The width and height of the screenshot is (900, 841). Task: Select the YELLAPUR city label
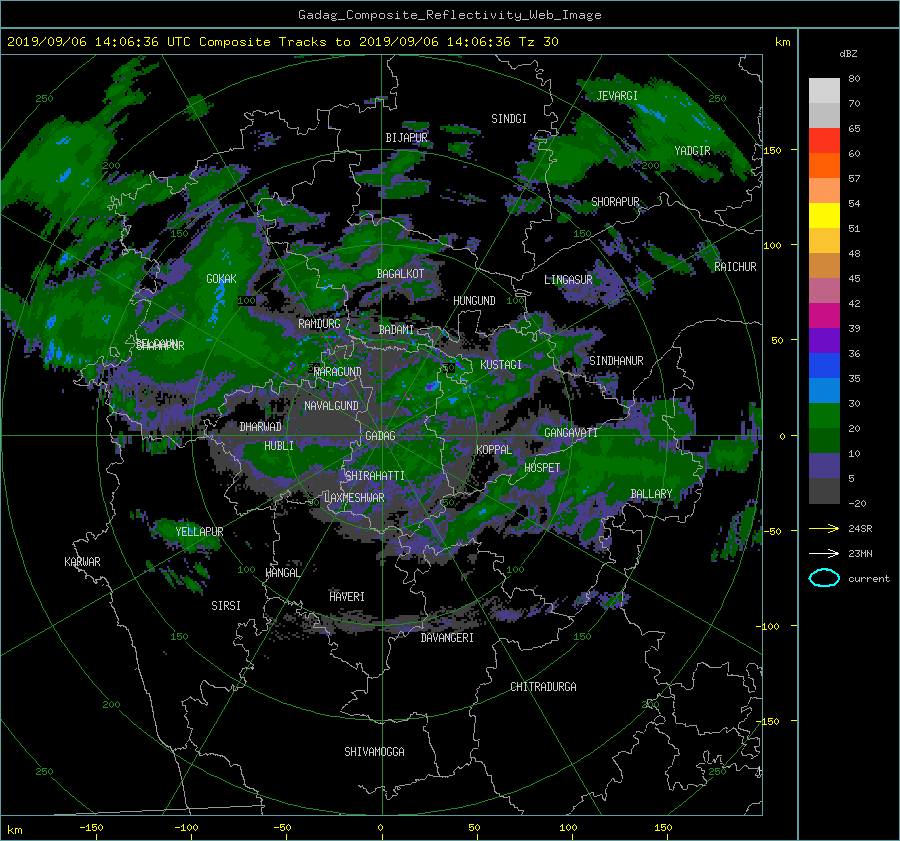199,532
